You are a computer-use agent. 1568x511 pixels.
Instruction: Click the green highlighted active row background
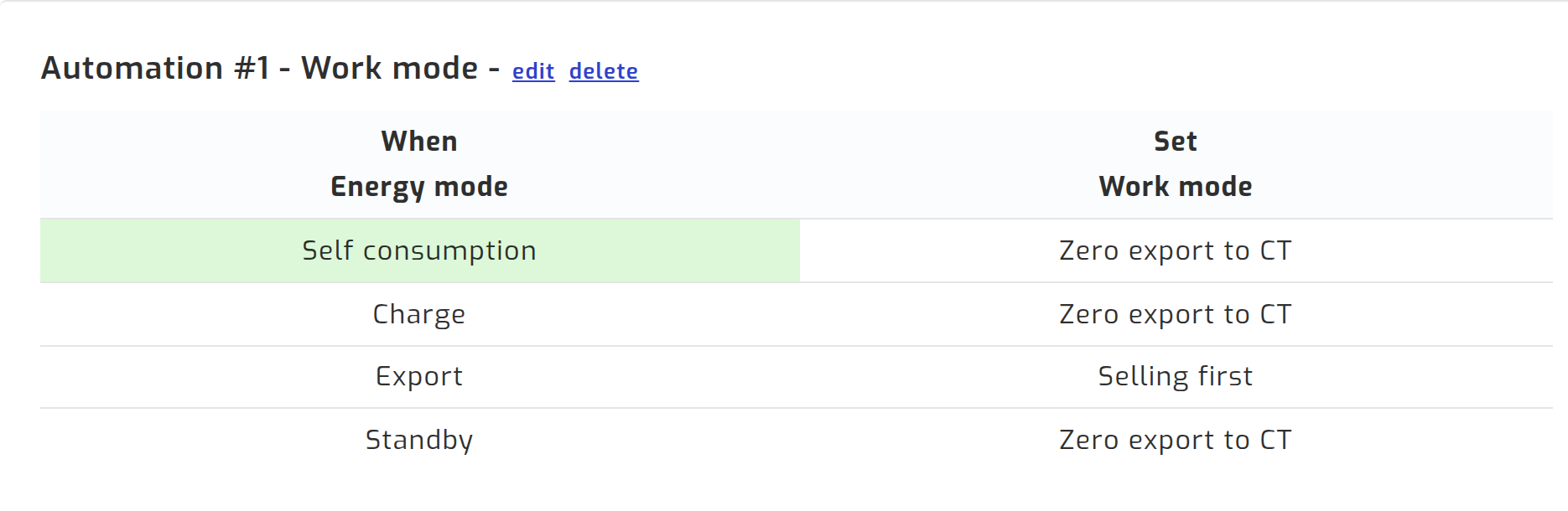(x=419, y=250)
